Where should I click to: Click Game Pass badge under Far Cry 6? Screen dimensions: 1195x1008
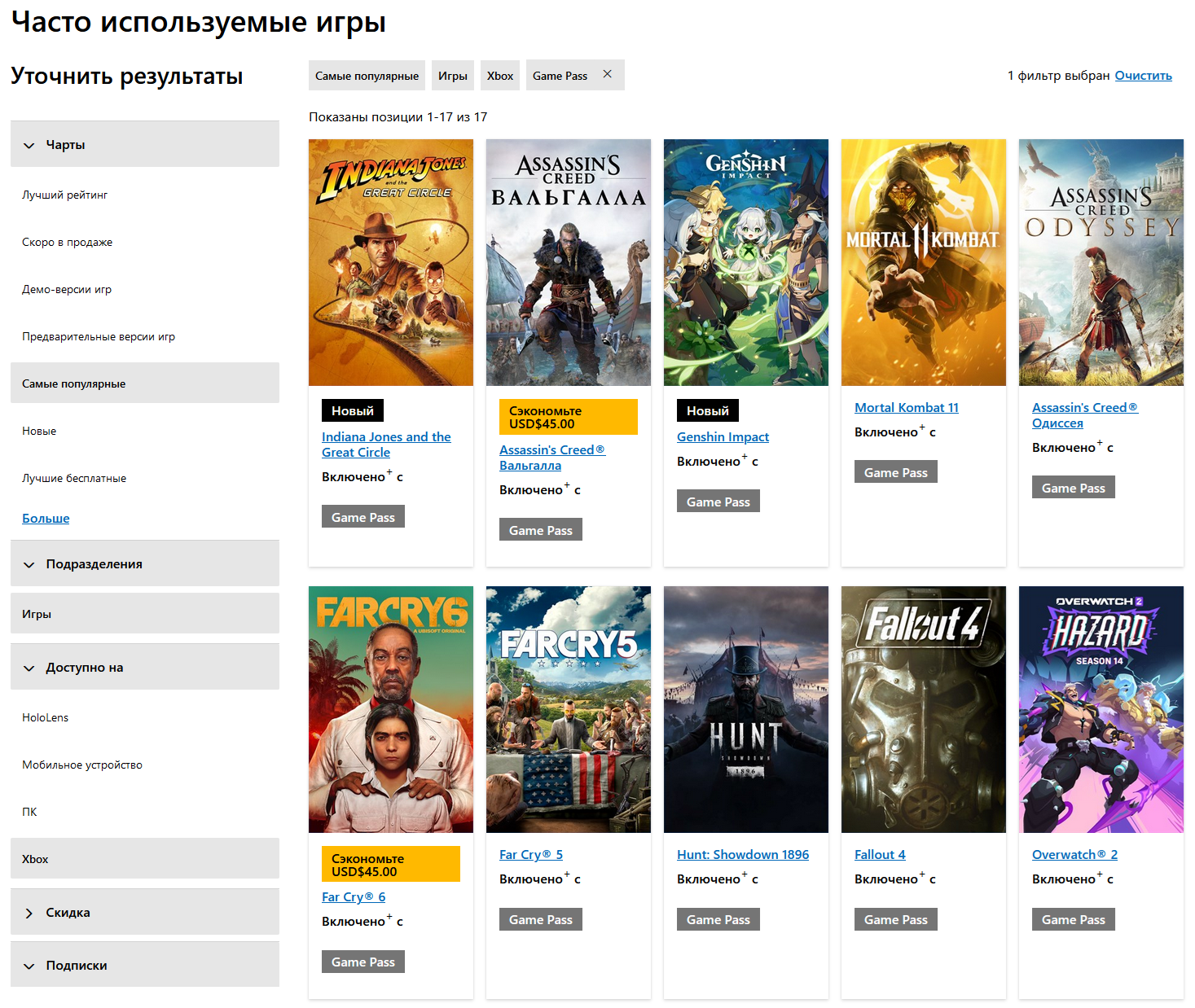pyautogui.click(x=363, y=962)
